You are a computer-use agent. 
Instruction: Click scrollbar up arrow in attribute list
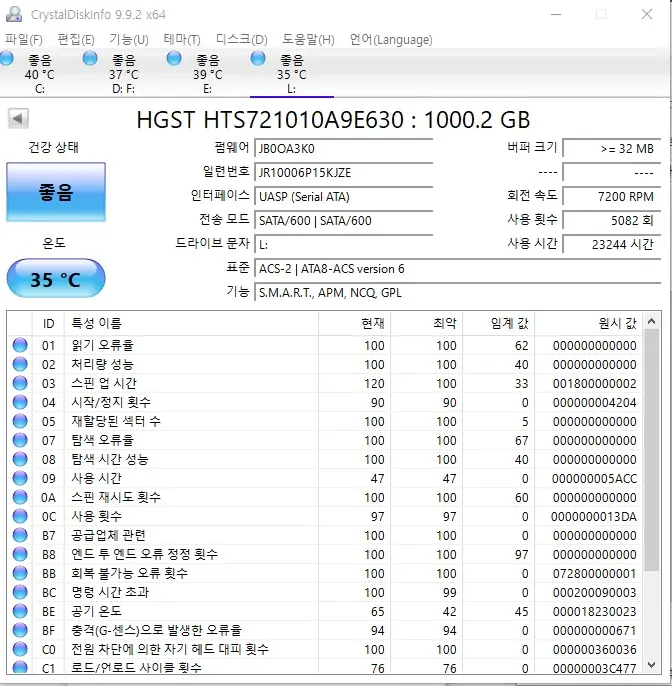point(651,322)
